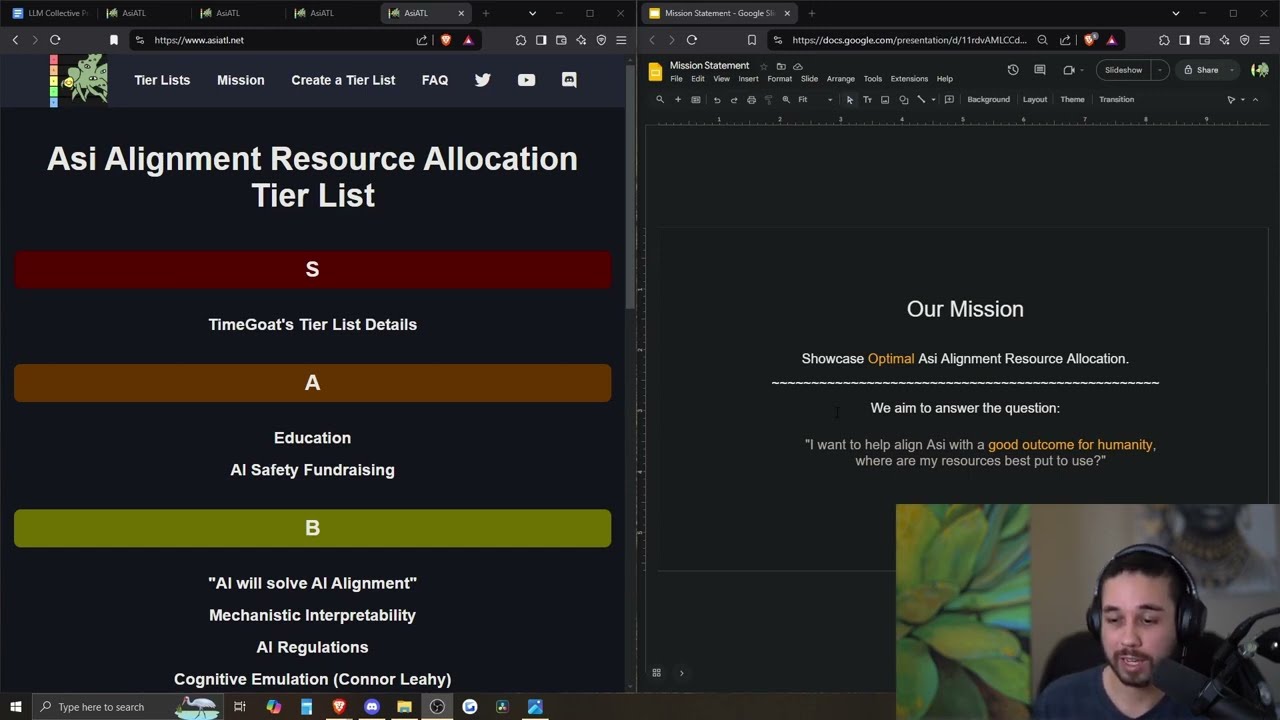1280x720 pixels.
Task: Open the Twitter icon in site header
Action: click(x=483, y=80)
